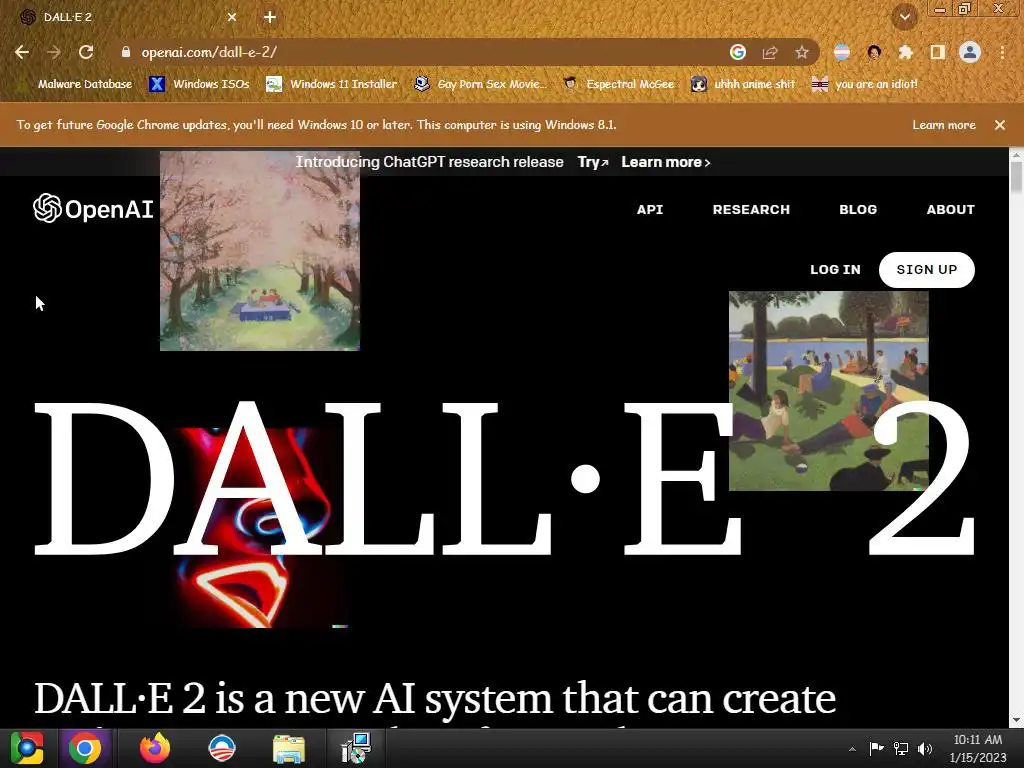The width and height of the screenshot is (1024, 768).
Task: Open the Windows ISOs bookmark
Action: coord(200,84)
